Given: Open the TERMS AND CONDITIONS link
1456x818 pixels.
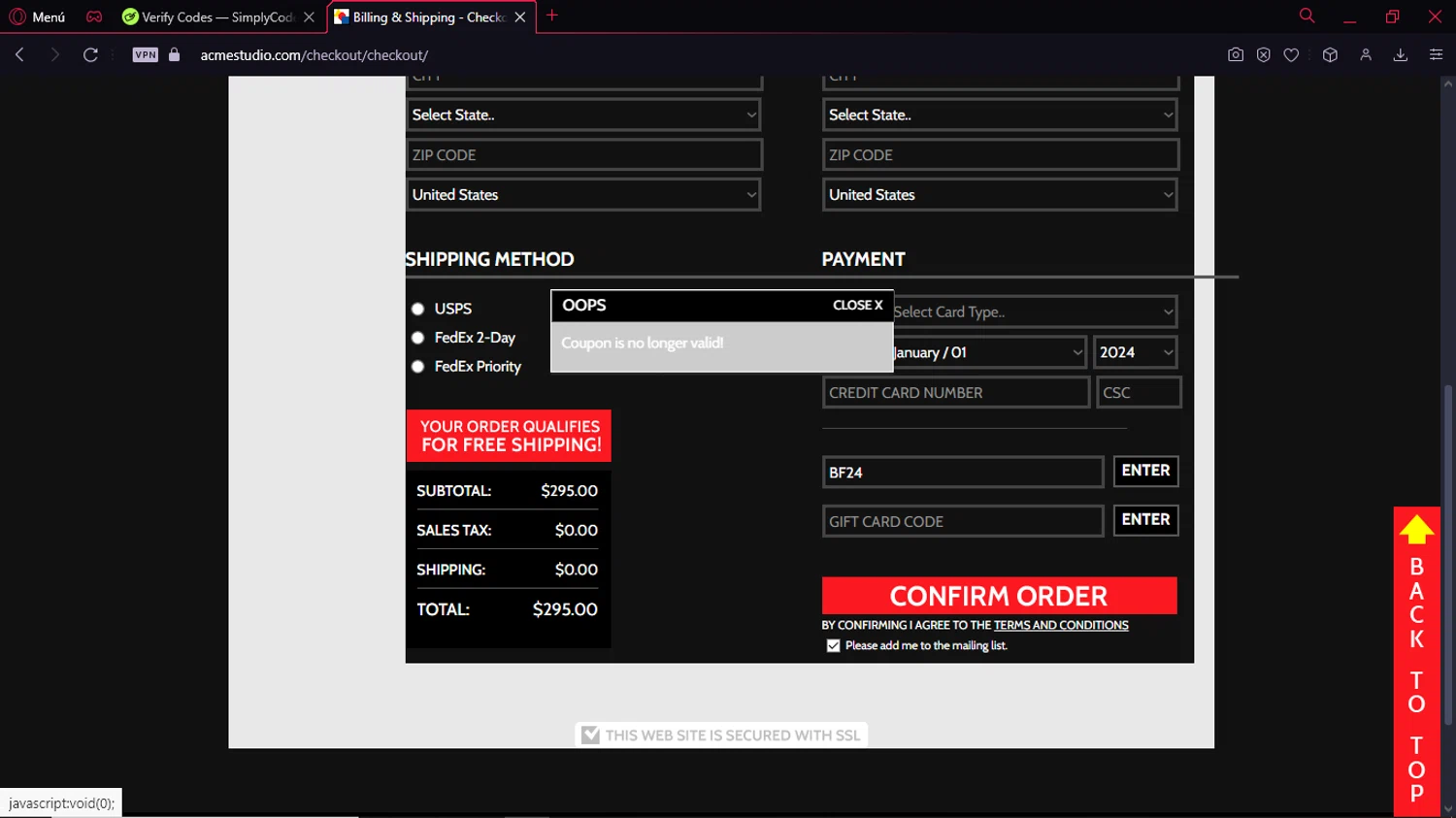Looking at the screenshot, I should click(x=1061, y=625).
